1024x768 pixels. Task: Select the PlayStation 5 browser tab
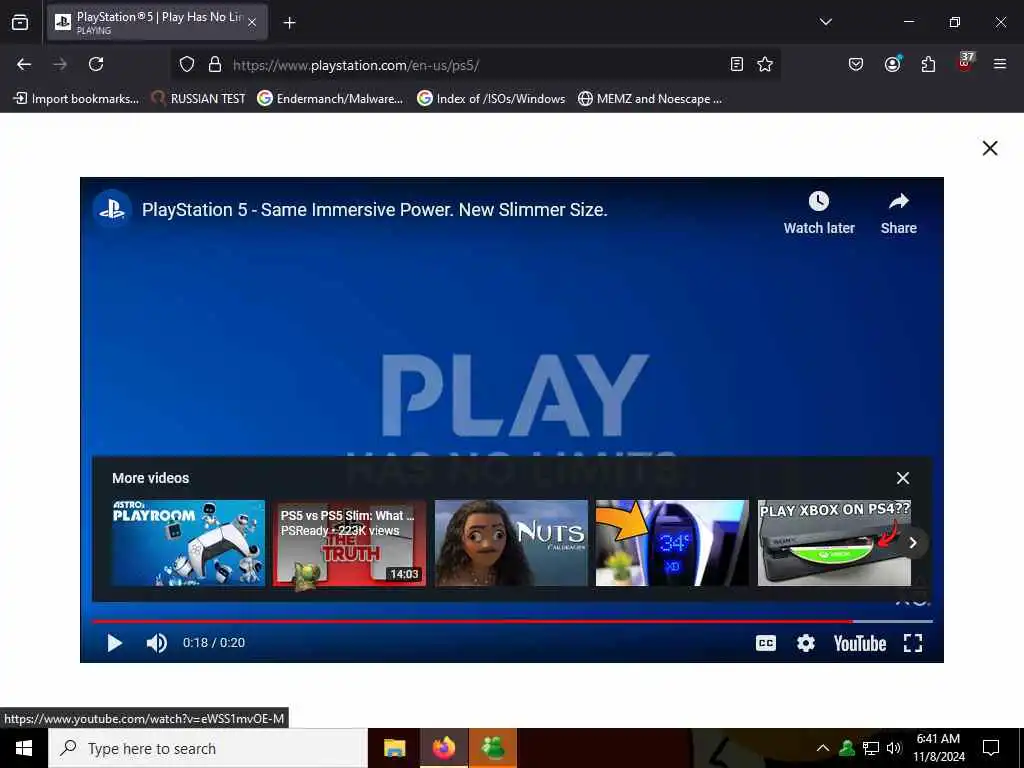click(x=157, y=22)
